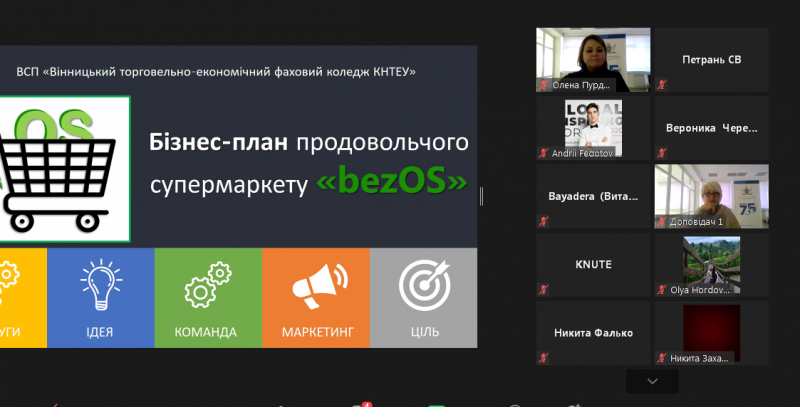The height and width of the screenshot is (407, 800).
Task: Click the shopping cart logo on the slide
Action: (64, 169)
